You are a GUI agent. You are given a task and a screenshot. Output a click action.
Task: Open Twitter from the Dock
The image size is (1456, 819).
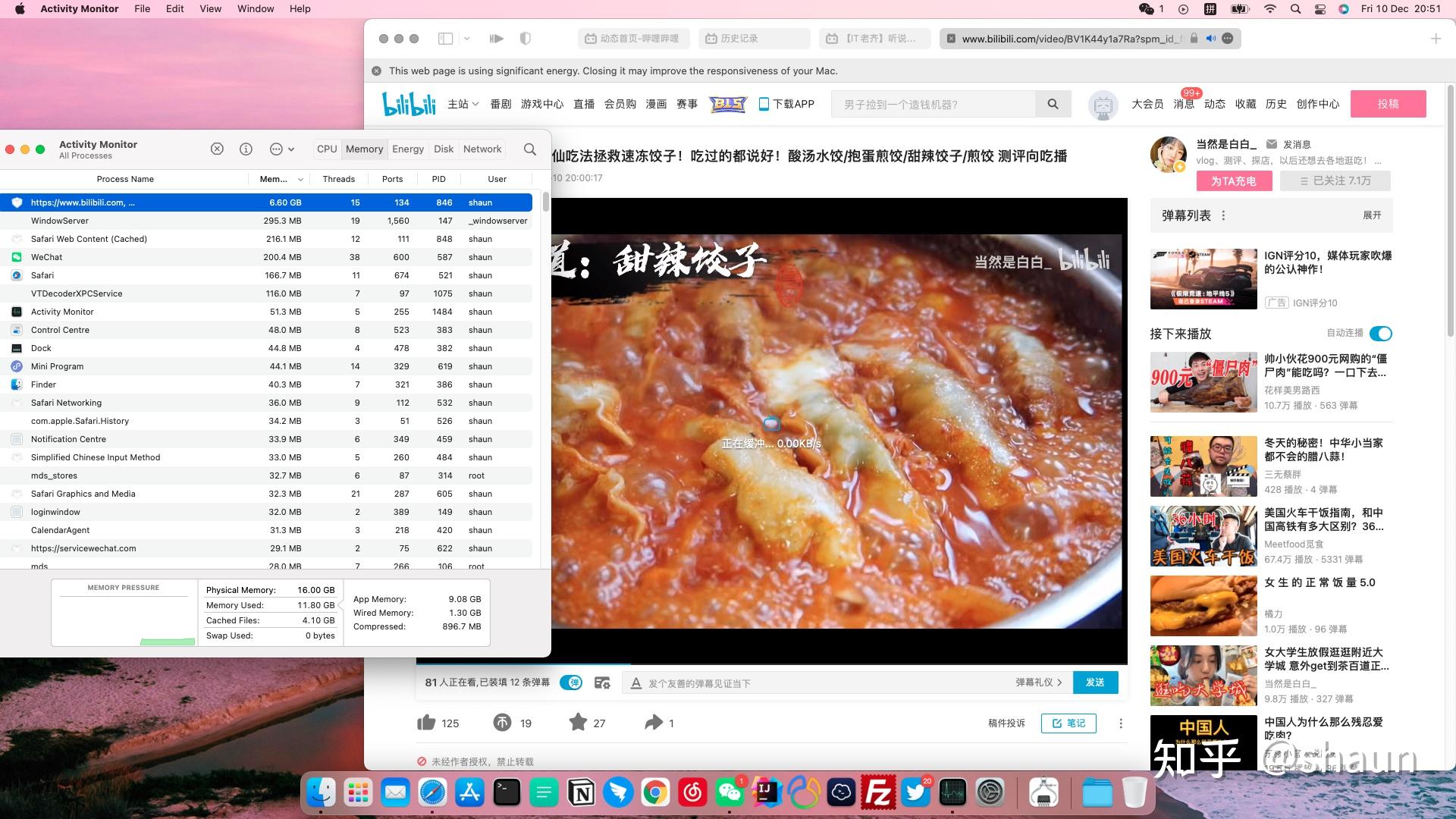915,793
